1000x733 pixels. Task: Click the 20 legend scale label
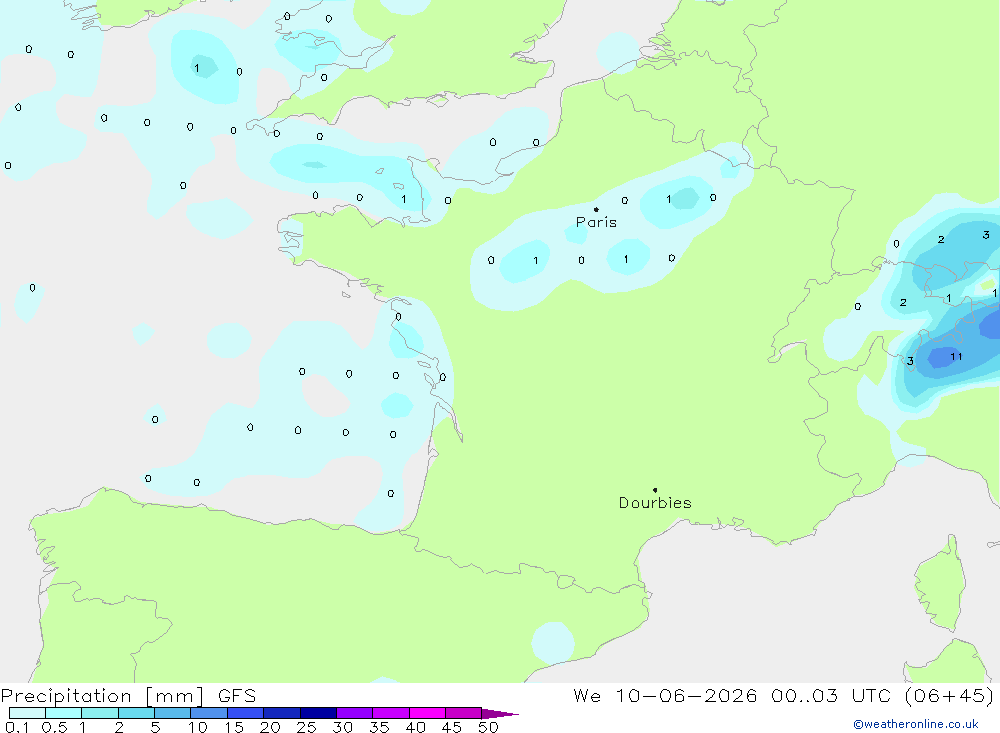270,727
